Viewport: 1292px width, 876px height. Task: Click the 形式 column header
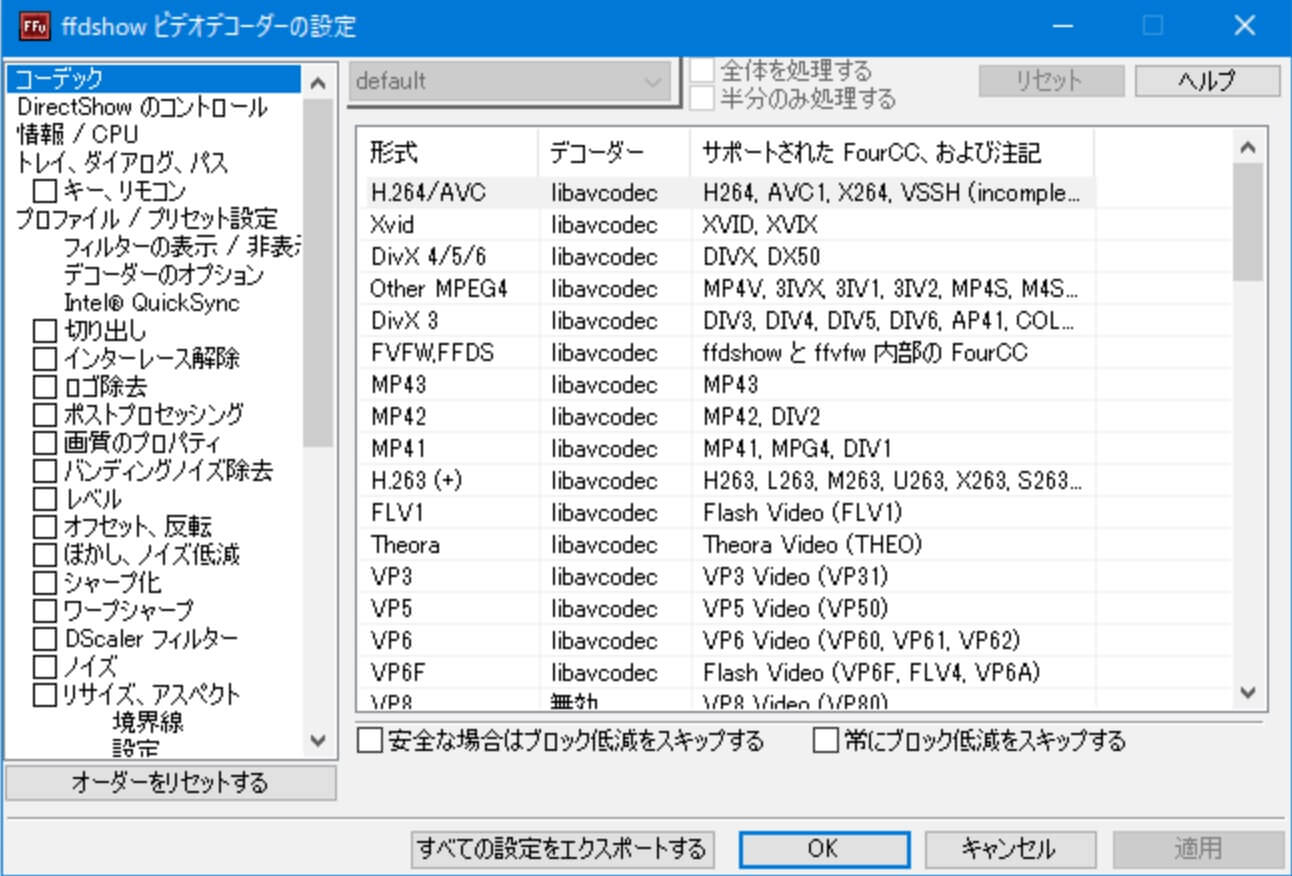coord(448,153)
